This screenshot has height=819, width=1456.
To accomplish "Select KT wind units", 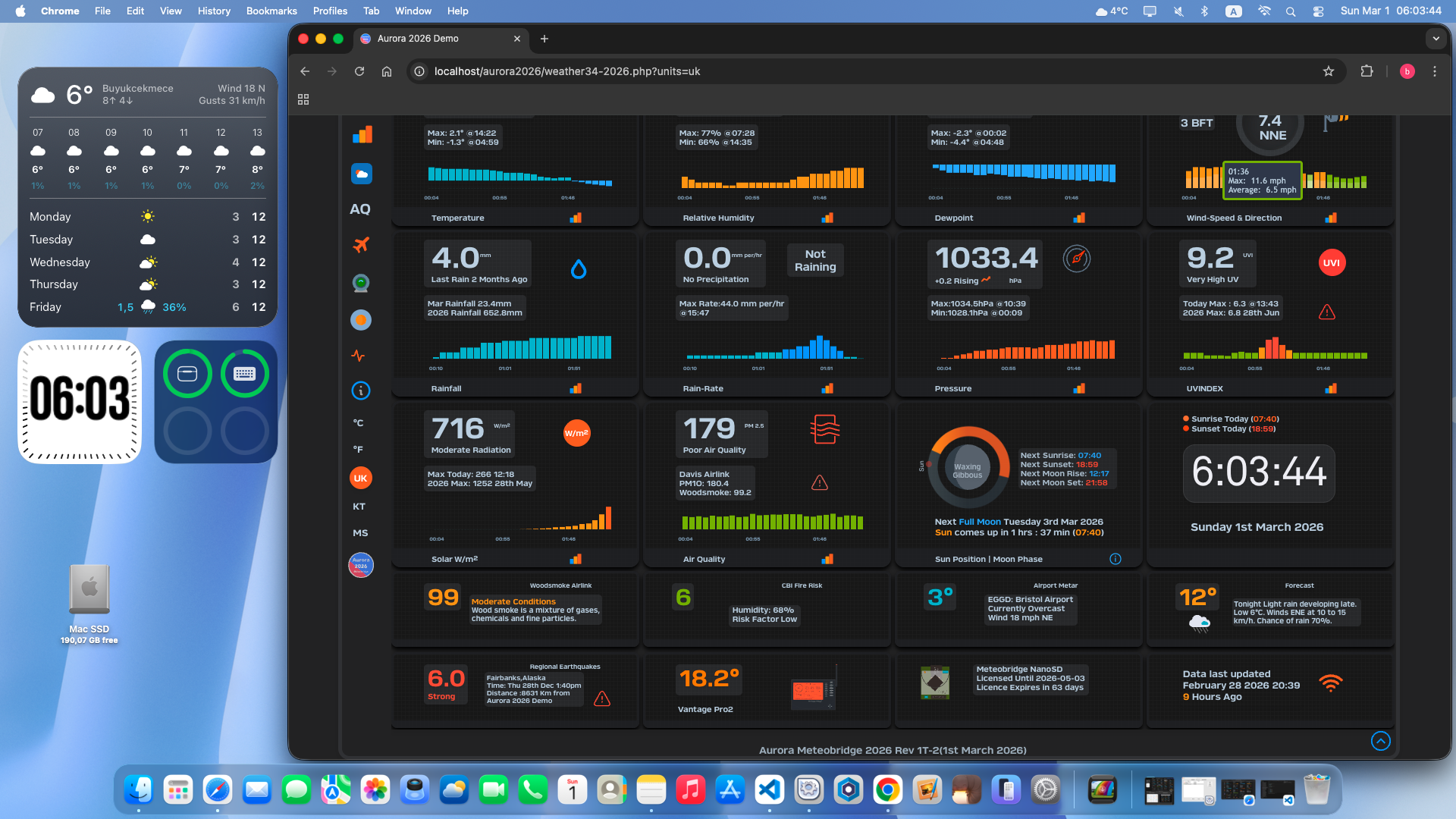I will point(359,507).
